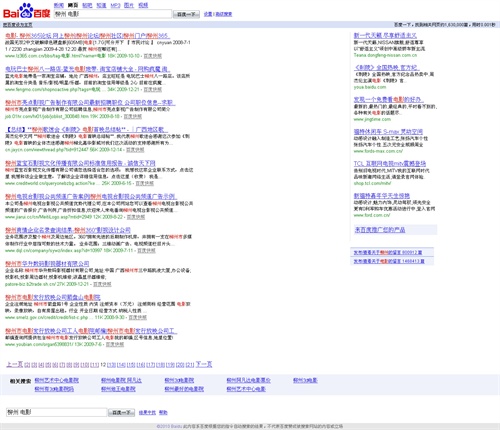The width and height of the screenshot is (500, 430).
Task: Open the message link ending 600912 篇
Action: point(388,253)
